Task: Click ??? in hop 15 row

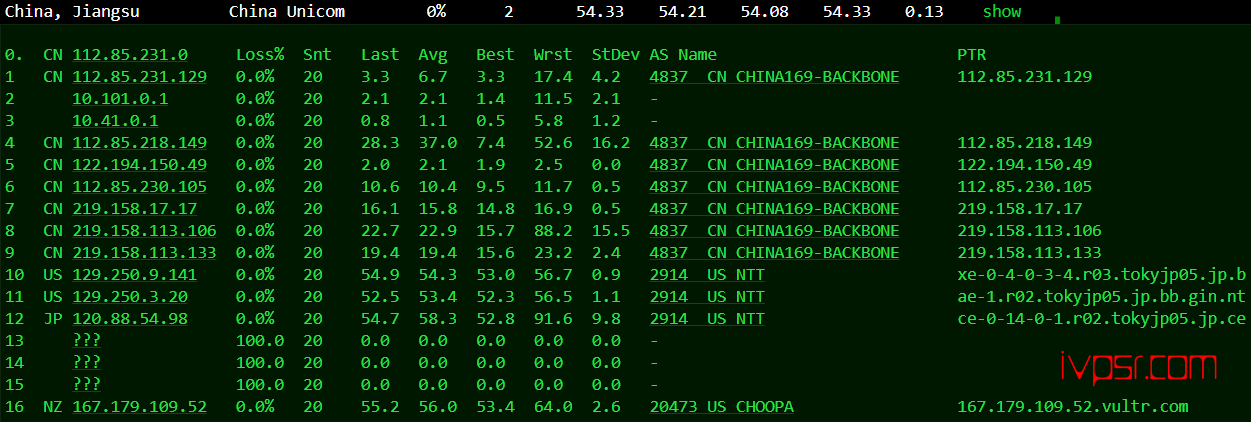Action: [x=87, y=384]
